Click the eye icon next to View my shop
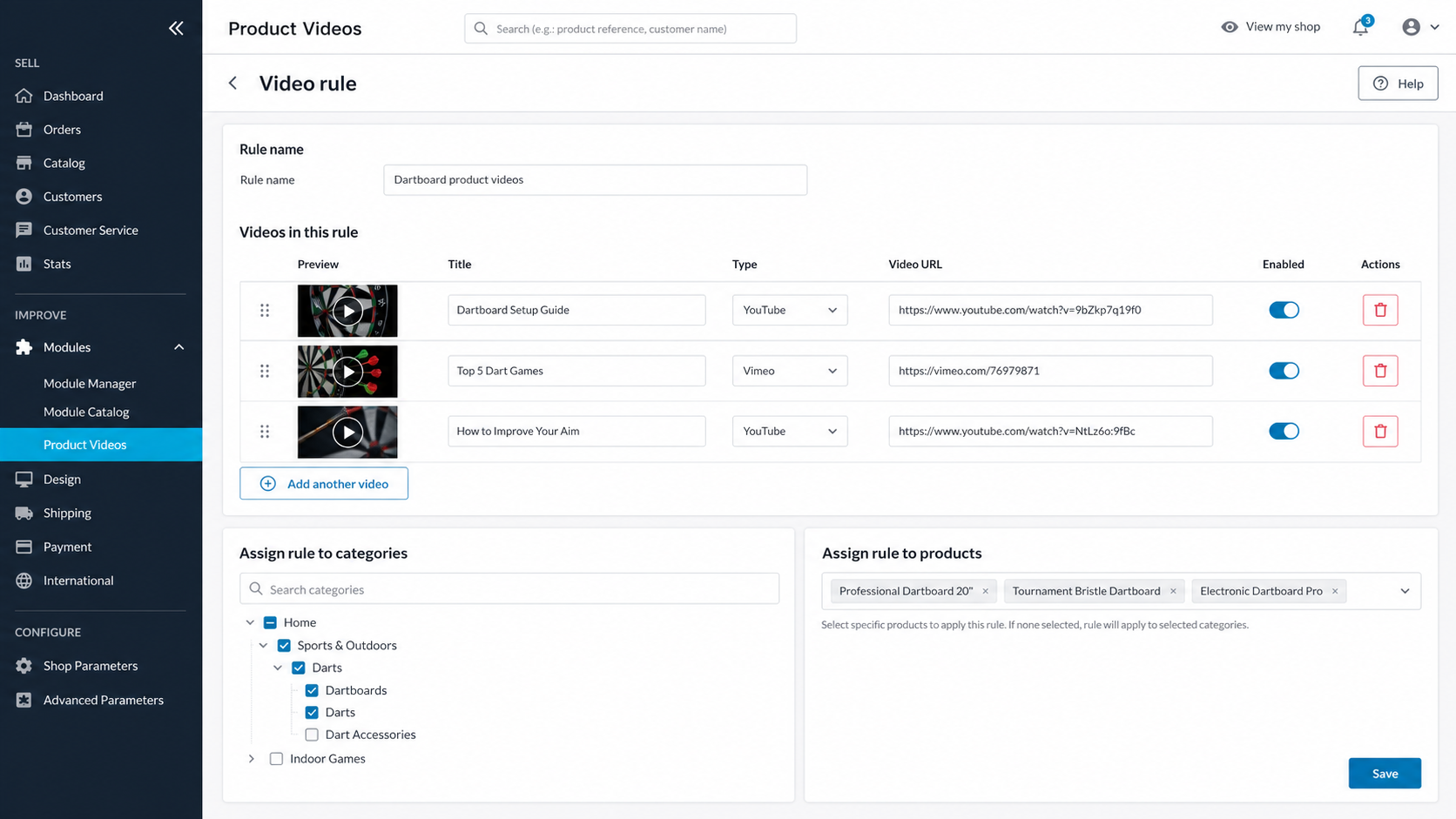1456x819 pixels. tap(1230, 27)
